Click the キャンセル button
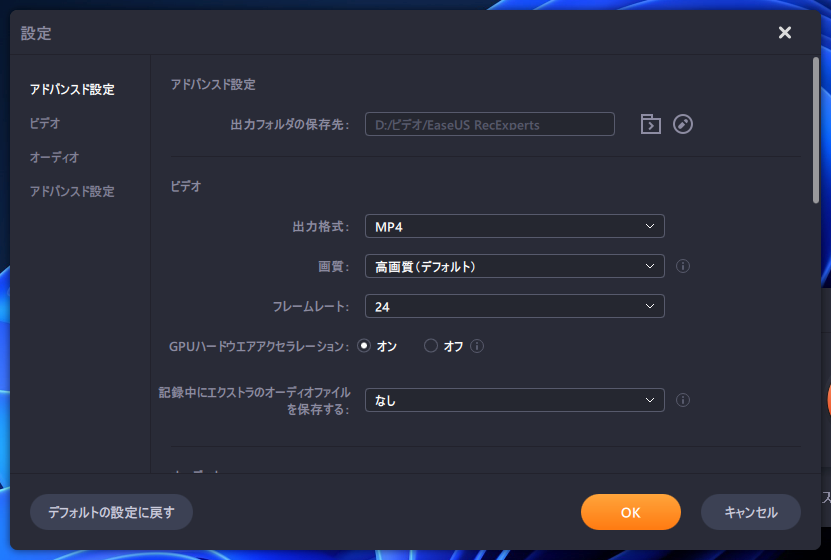 (x=750, y=512)
